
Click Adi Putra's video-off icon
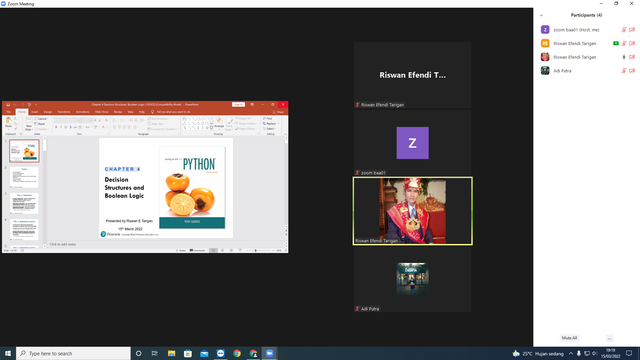click(x=632, y=71)
